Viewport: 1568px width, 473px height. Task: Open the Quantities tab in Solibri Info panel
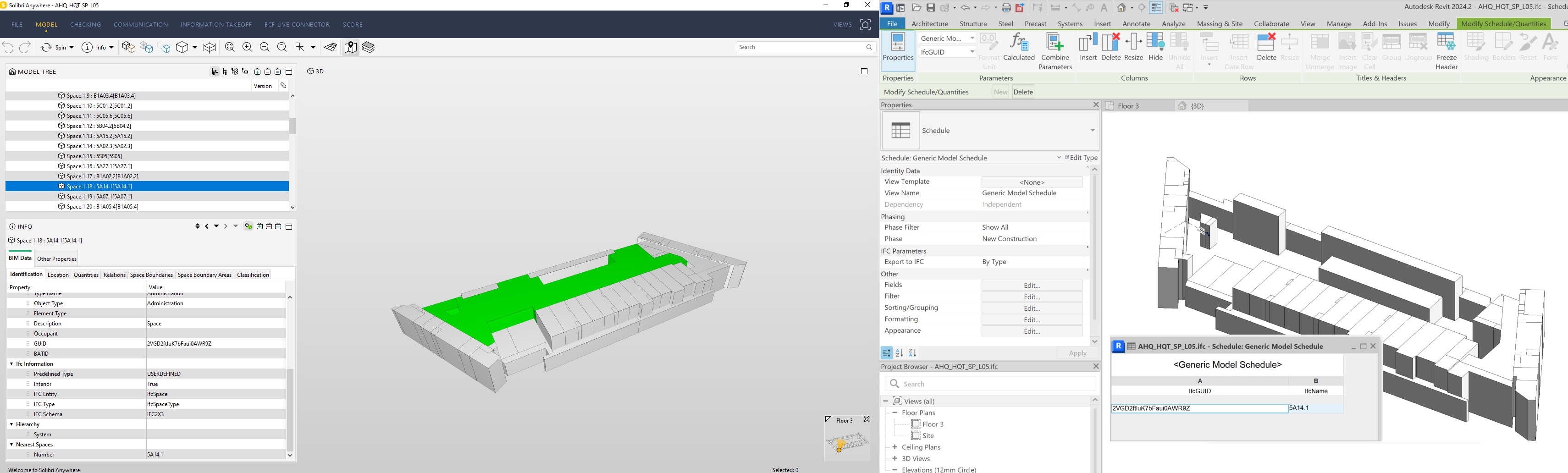86,275
